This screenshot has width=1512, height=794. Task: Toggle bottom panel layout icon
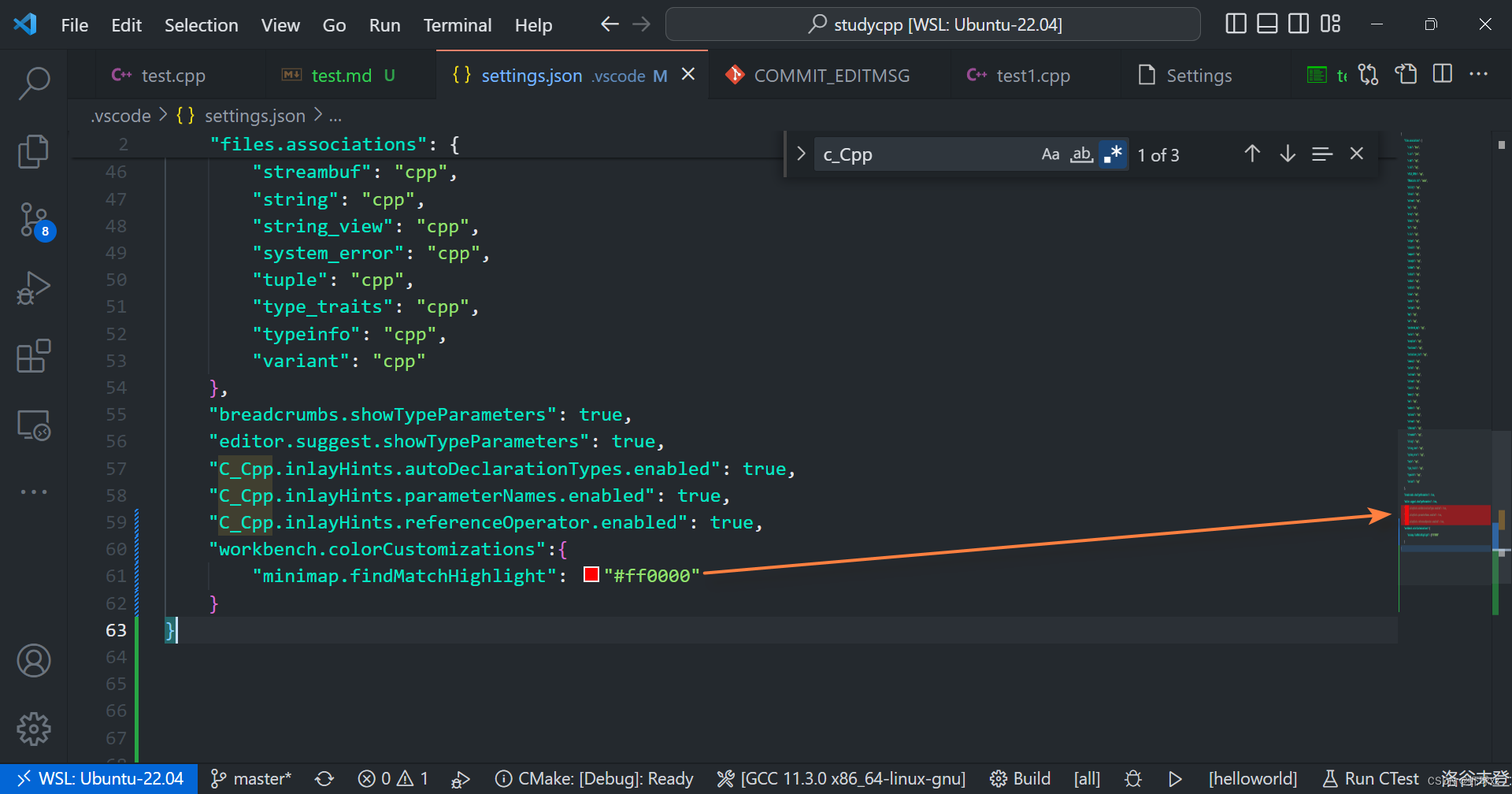1267,24
